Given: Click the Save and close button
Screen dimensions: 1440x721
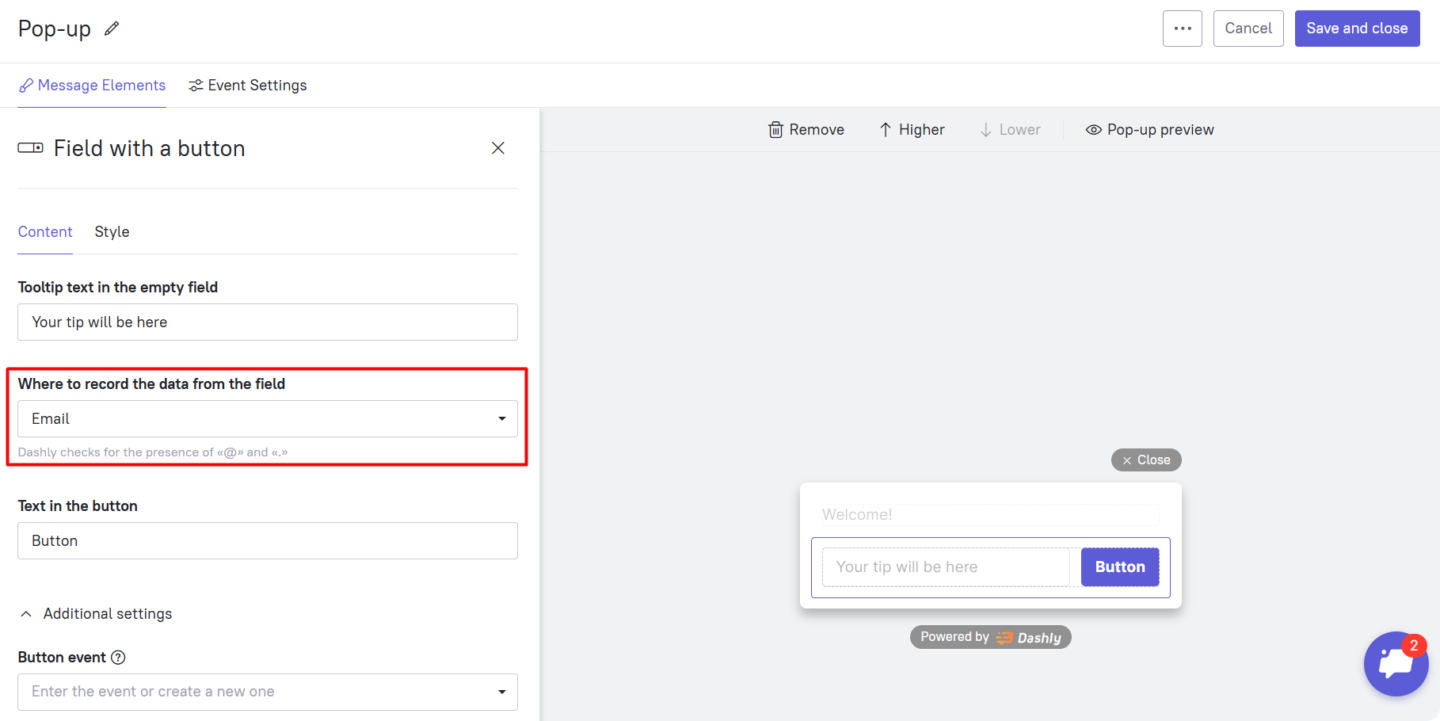Looking at the screenshot, I should click(1356, 28).
